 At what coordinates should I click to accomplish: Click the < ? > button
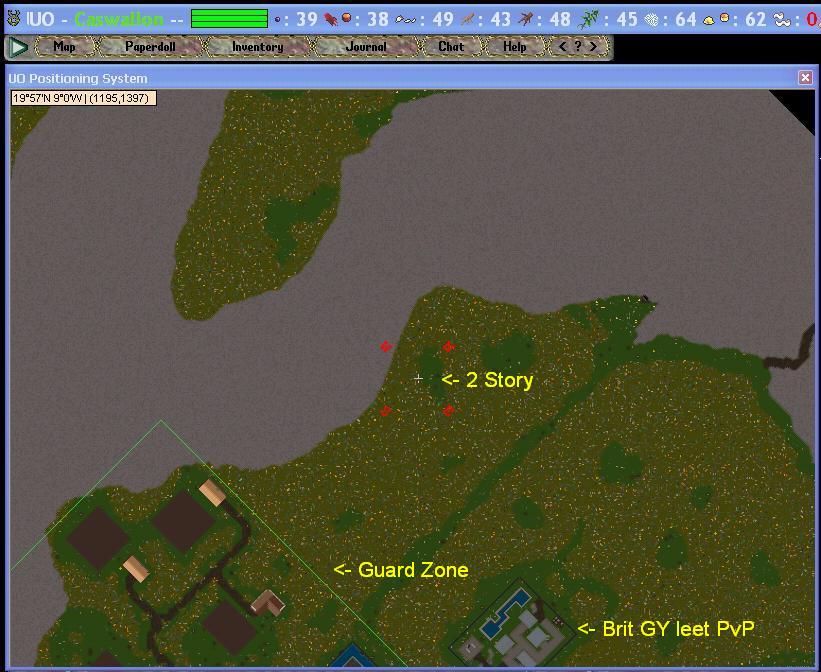[x=578, y=47]
